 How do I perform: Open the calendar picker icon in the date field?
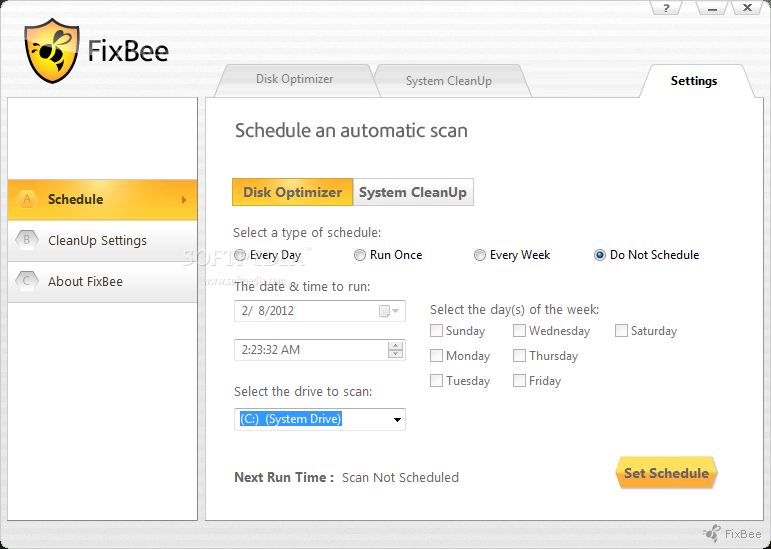pos(389,311)
